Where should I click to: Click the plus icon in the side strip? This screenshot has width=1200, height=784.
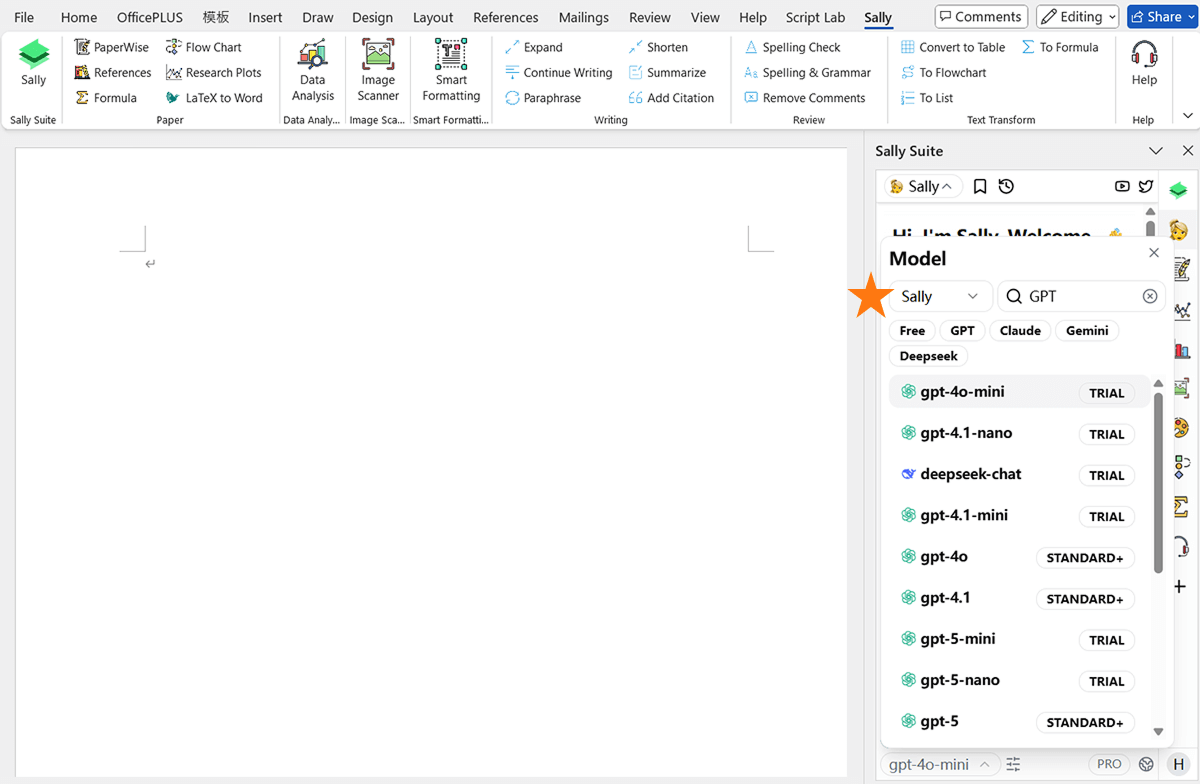pyautogui.click(x=1180, y=586)
